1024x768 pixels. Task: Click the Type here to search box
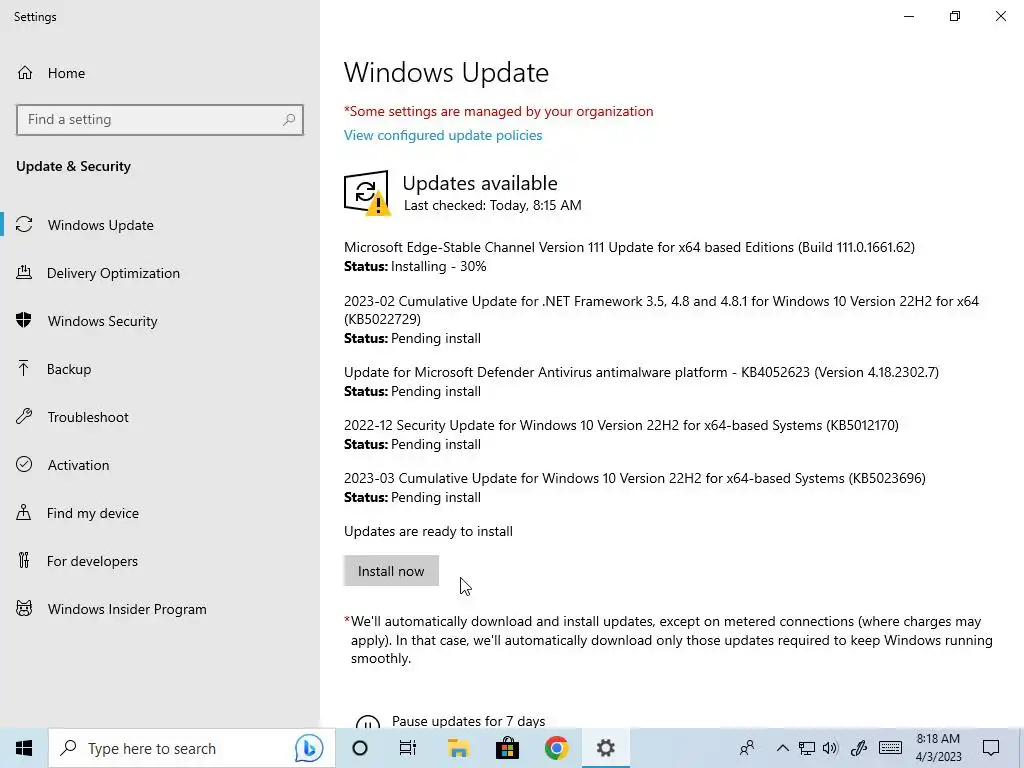[x=191, y=748]
